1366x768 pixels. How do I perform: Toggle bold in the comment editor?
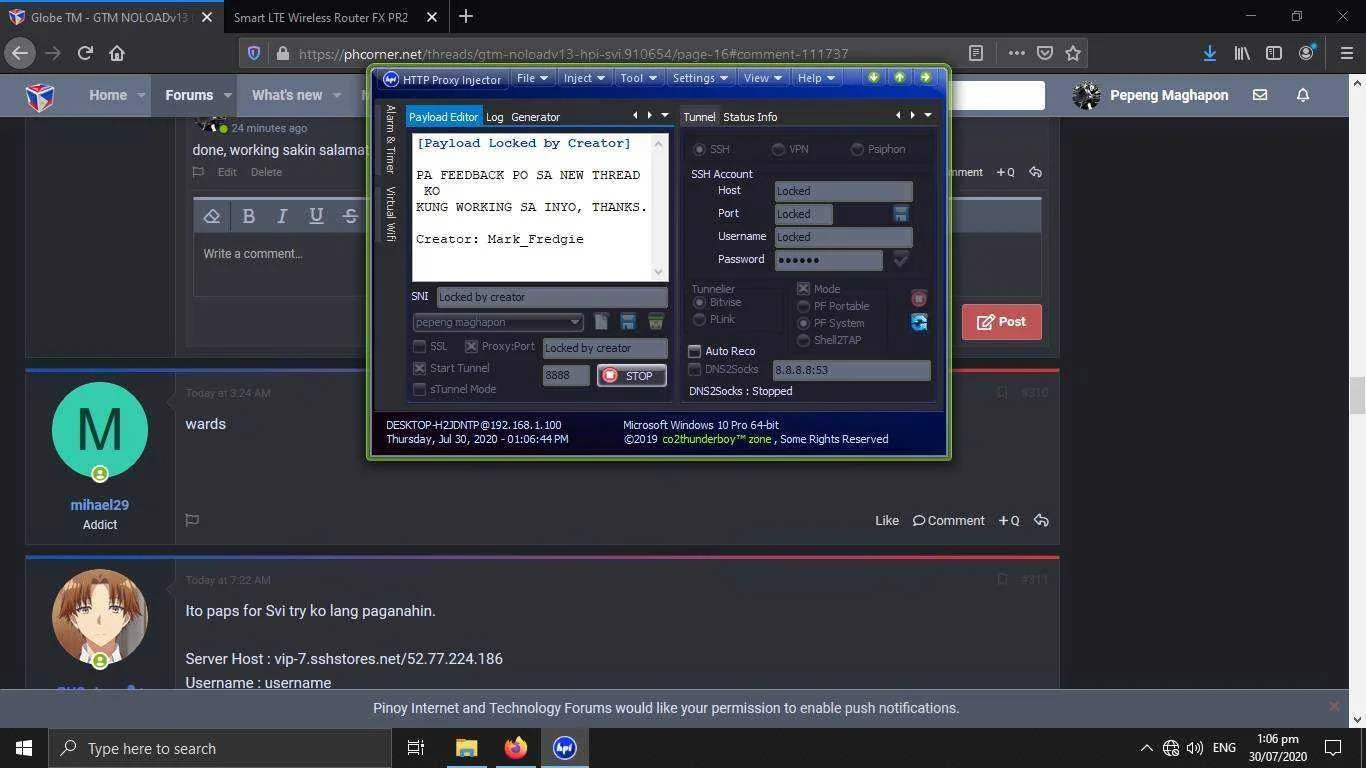(248, 215)
